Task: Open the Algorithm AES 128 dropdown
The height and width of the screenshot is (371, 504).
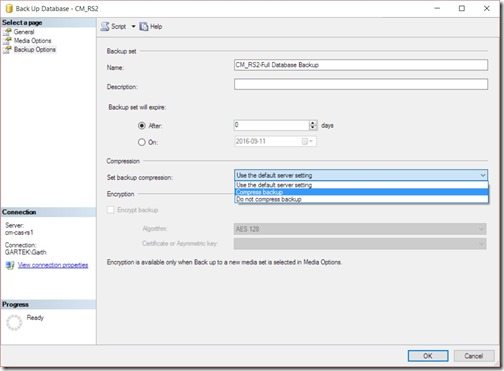Action: pyautogui.click(x=360, y=229)
